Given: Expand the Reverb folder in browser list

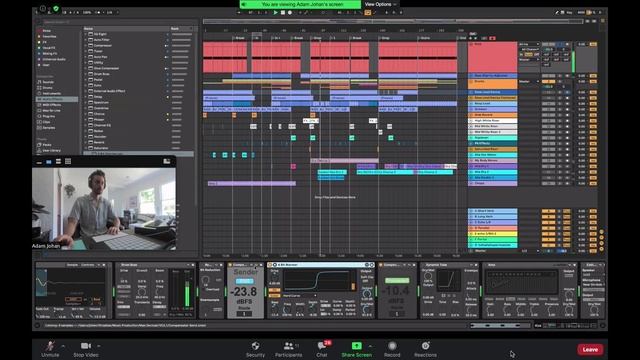Looking at the screenshot, I should click(x=86, y=142).
